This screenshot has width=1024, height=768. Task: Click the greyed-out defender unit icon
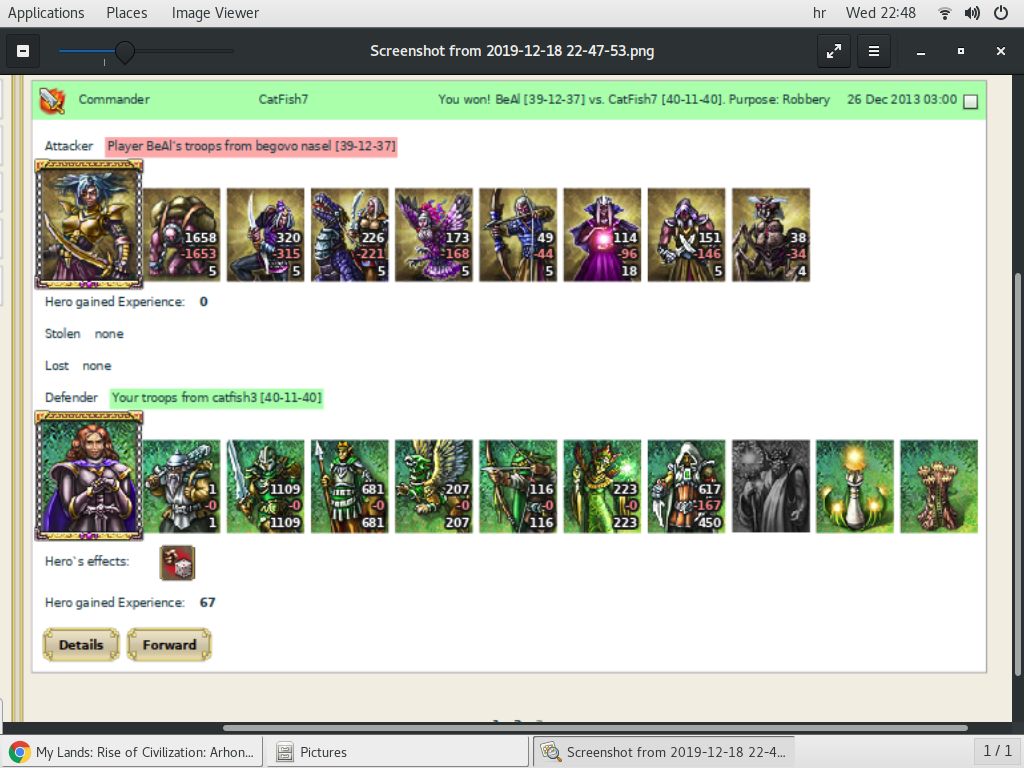coord(771,486)
